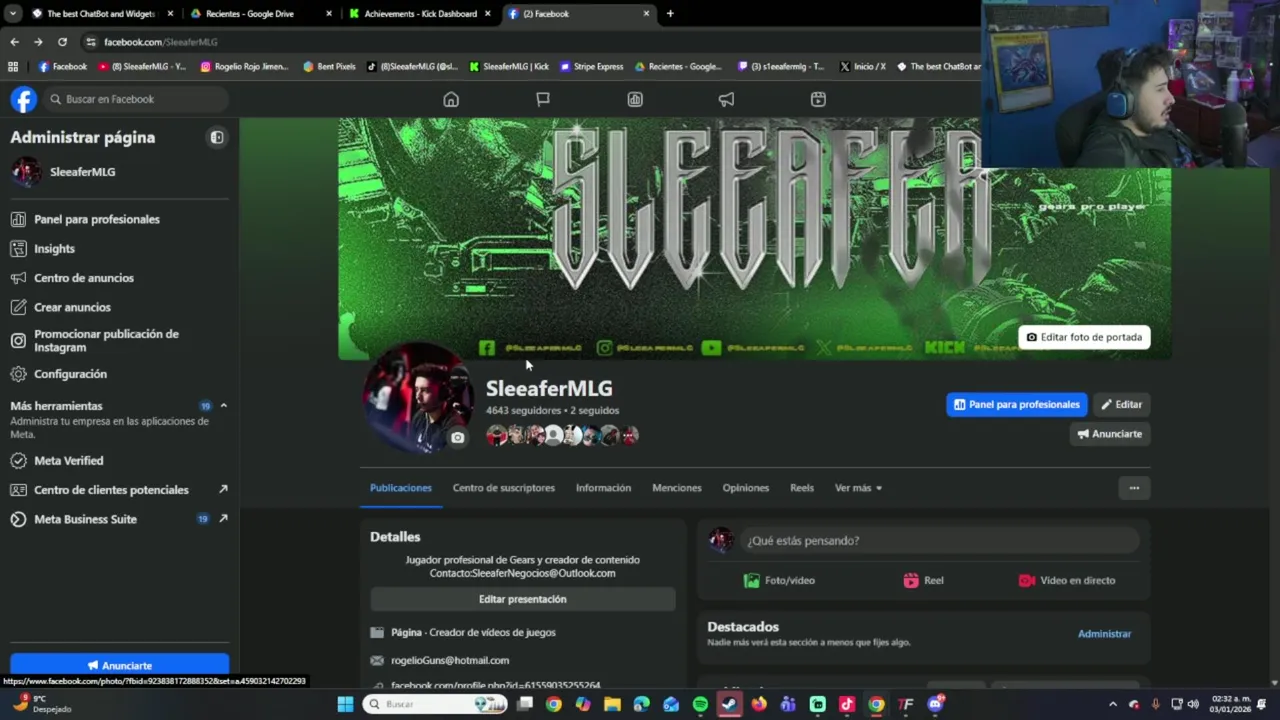Open Centro de clientes potenciales link
The height and width of the screenshot is (720, 1280).
[x=119, y=490]
